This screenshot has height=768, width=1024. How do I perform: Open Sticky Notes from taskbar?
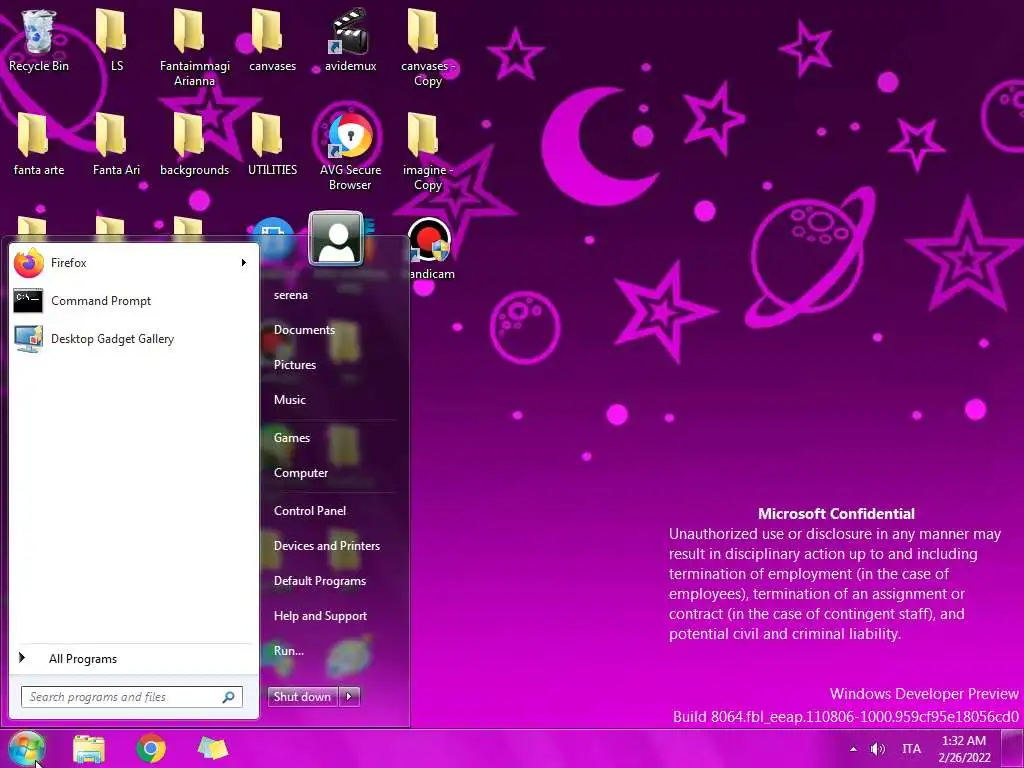click(x=213, y=749)
